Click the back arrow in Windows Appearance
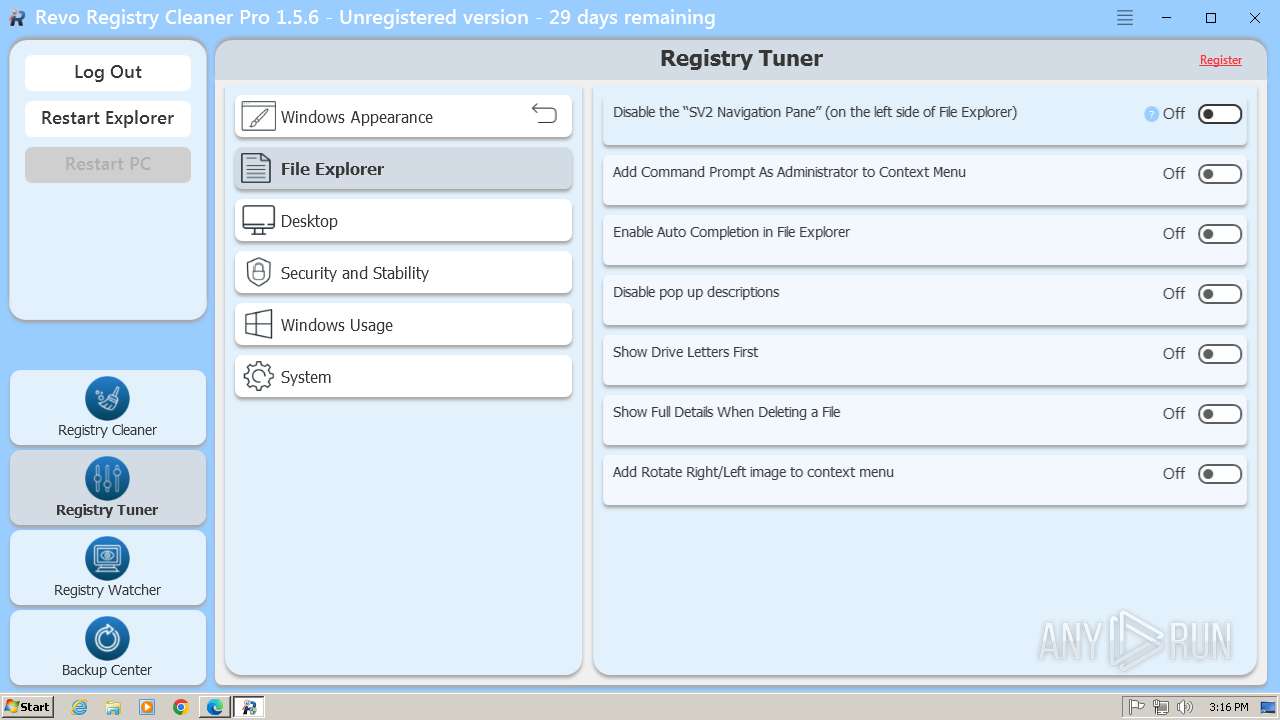Image resolution: width=1280 pixels, height=720 pixels. [544, 113]
